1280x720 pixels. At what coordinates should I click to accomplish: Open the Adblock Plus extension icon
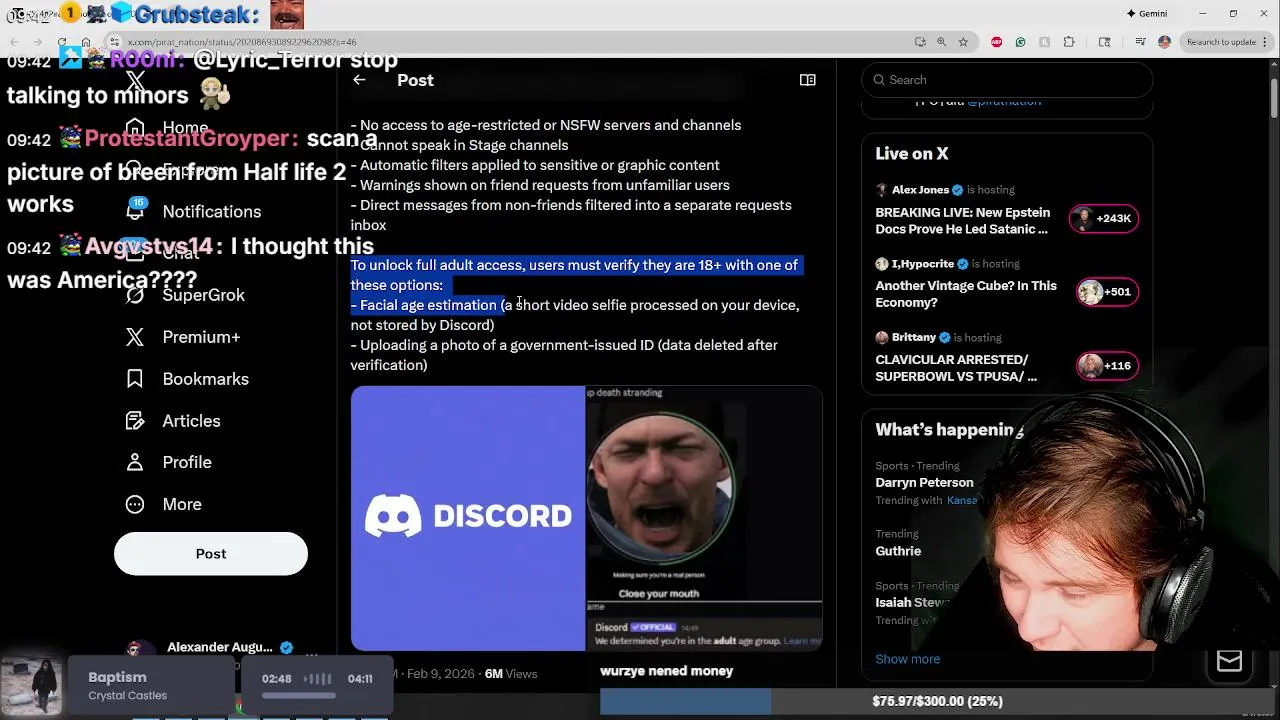coord(997,42)
